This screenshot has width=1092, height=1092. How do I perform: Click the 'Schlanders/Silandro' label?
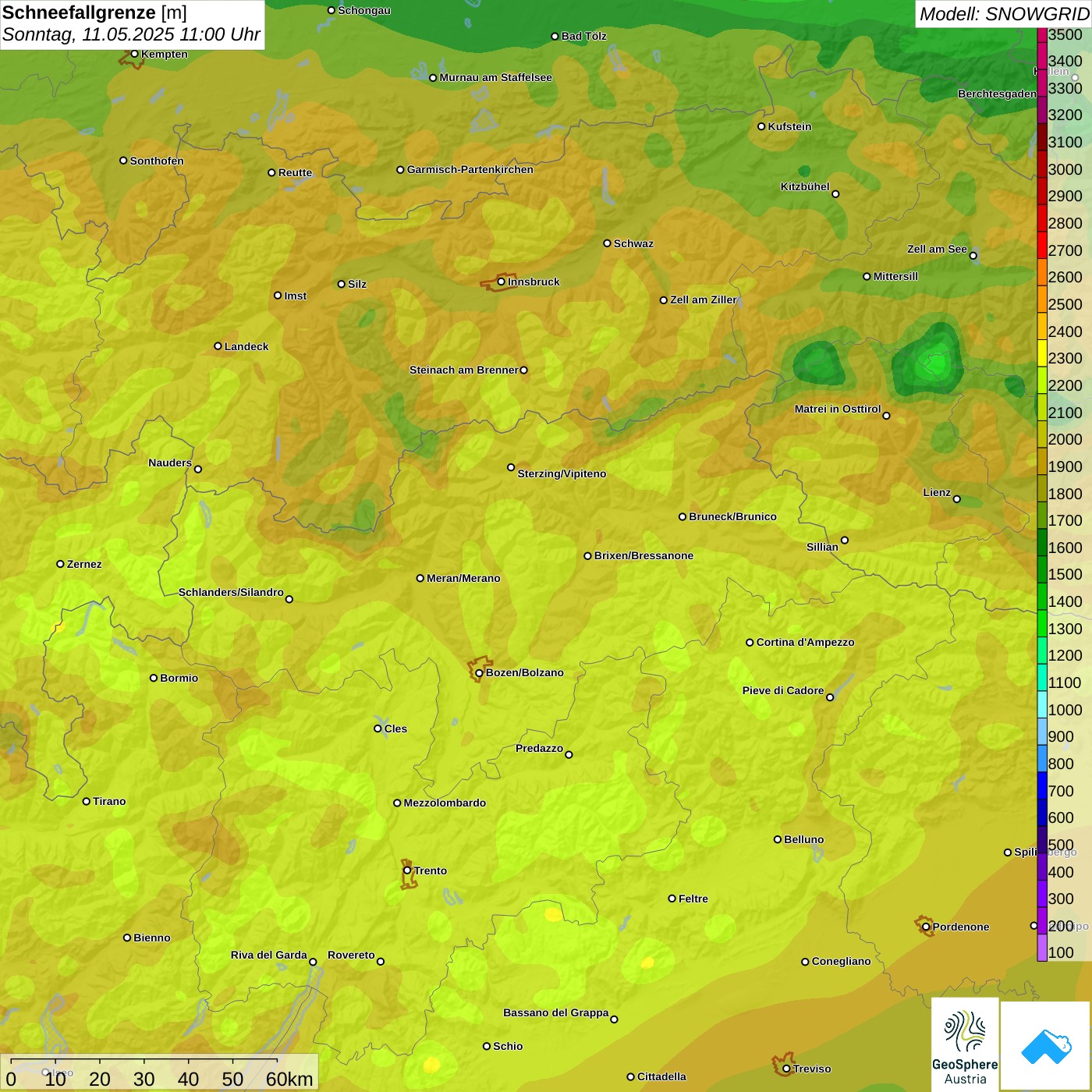[231, 592]
